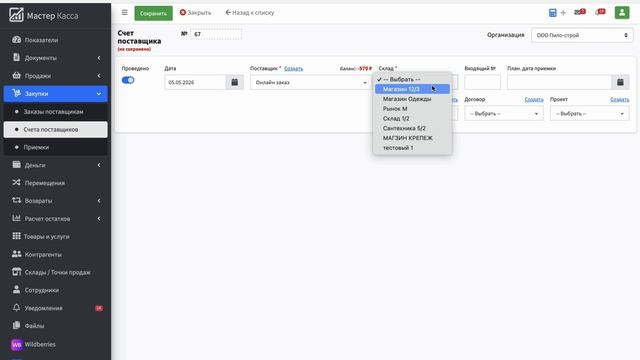Click the Уведомления bell icon

16,307
